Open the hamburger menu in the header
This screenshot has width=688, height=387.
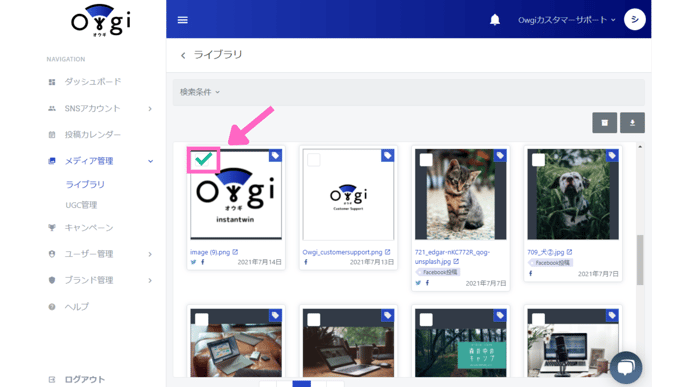tap(183, 20)
